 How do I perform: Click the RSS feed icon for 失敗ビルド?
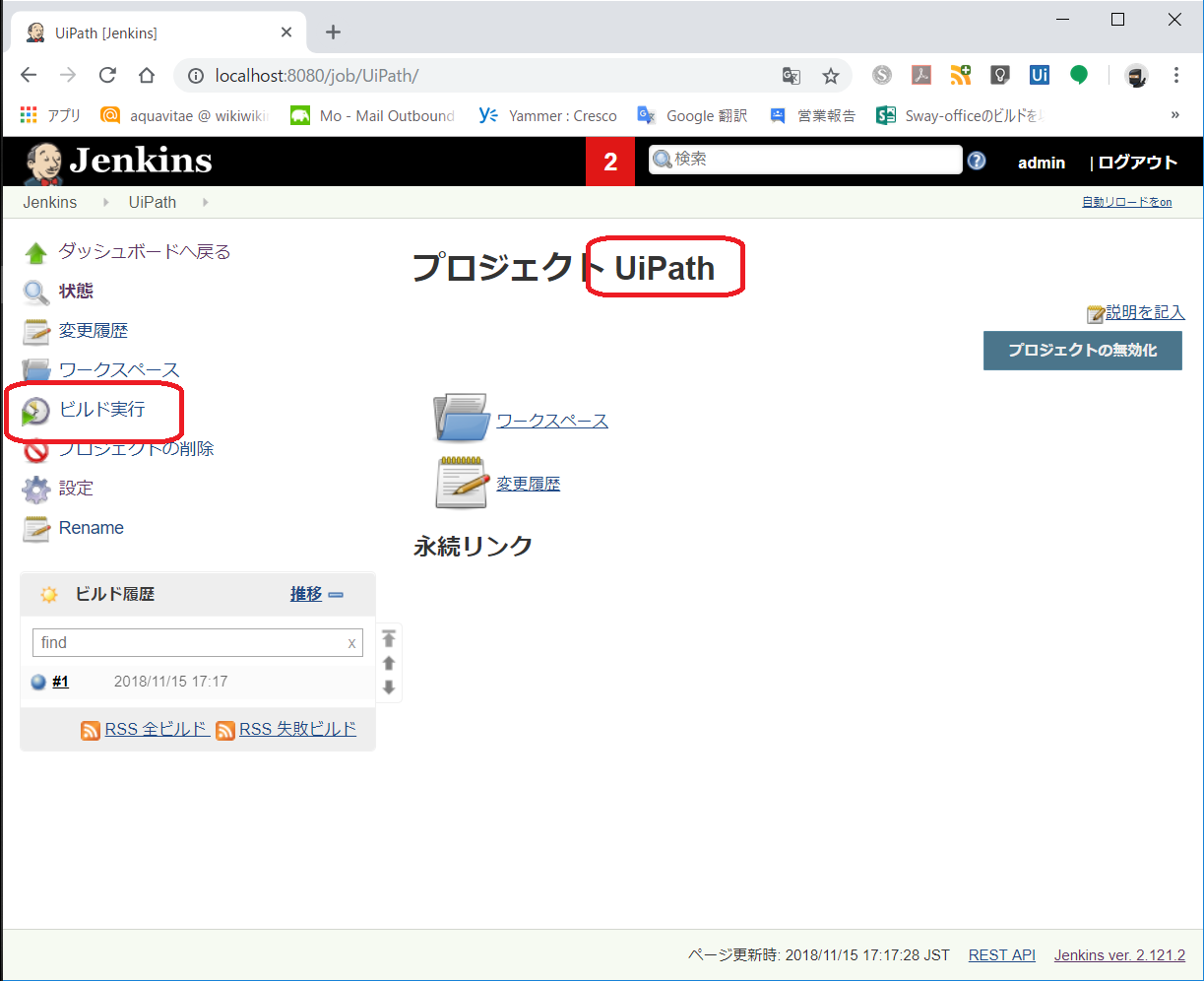(225, 730)
